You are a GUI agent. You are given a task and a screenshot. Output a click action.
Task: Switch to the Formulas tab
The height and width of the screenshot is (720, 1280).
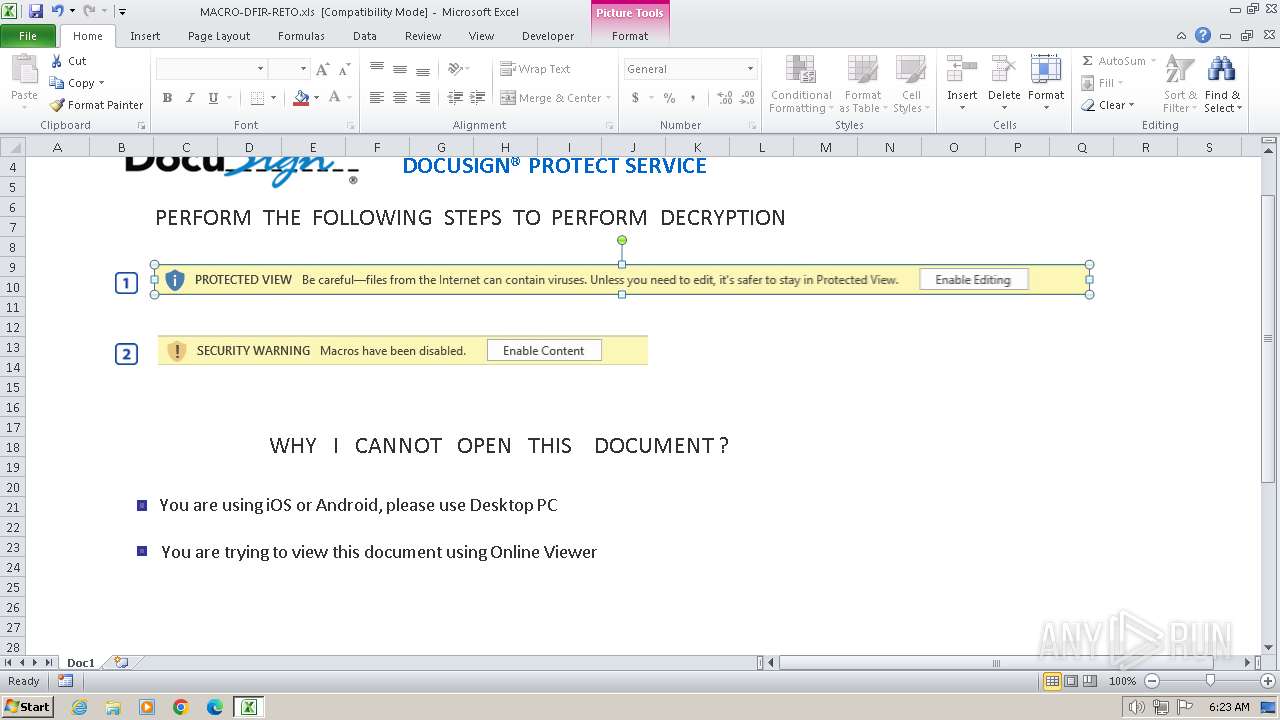coord(301,36)
